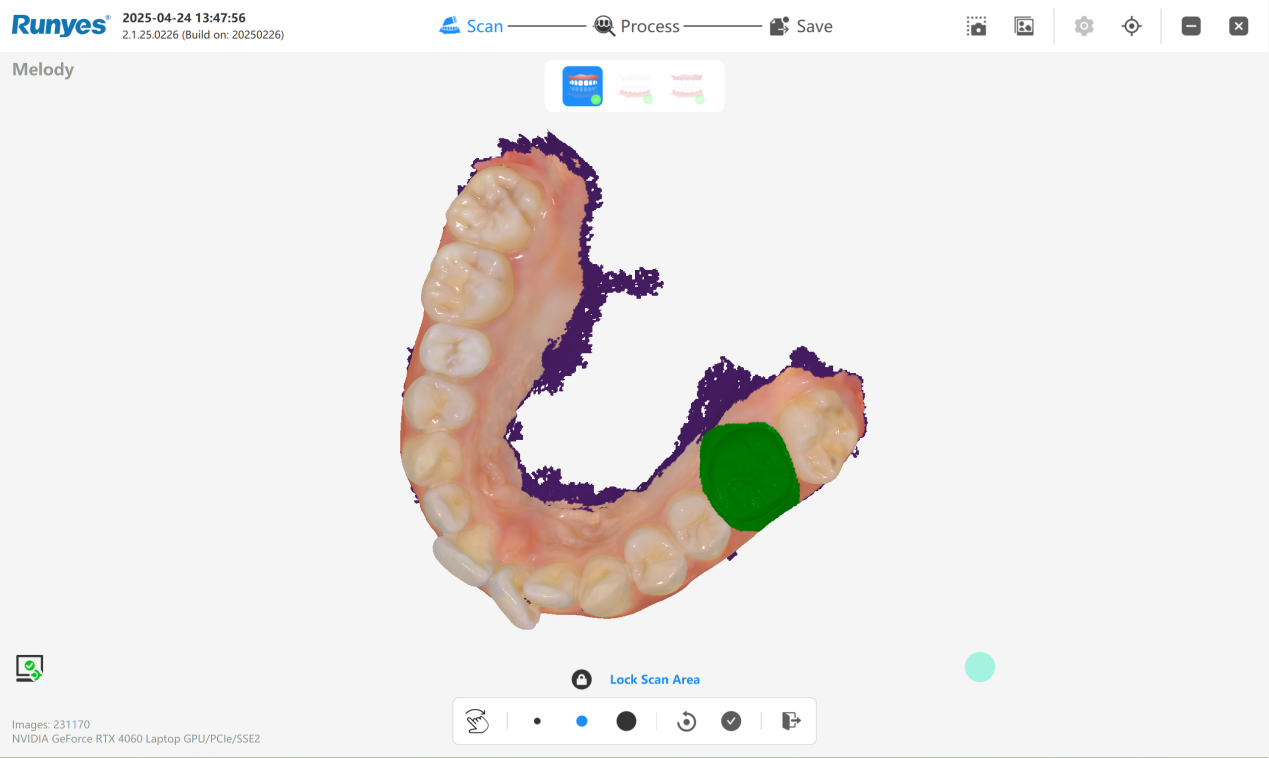This screenshot has width=1269, height=758.
Task: Click the Lock Scan Area label
Action: [x=655, y=680]
